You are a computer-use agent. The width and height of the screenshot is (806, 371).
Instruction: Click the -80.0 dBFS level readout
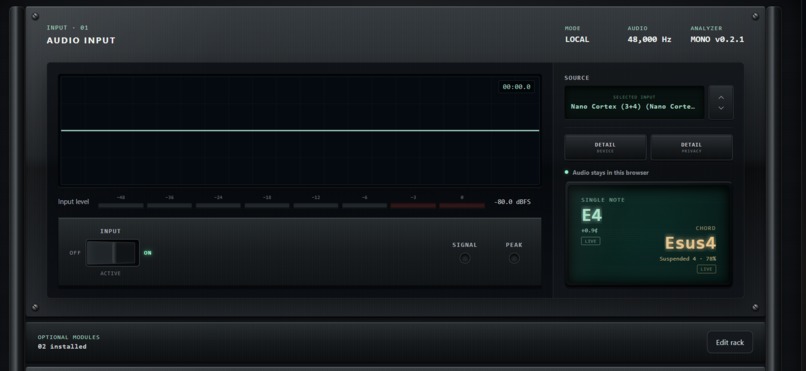pos(512,202)
